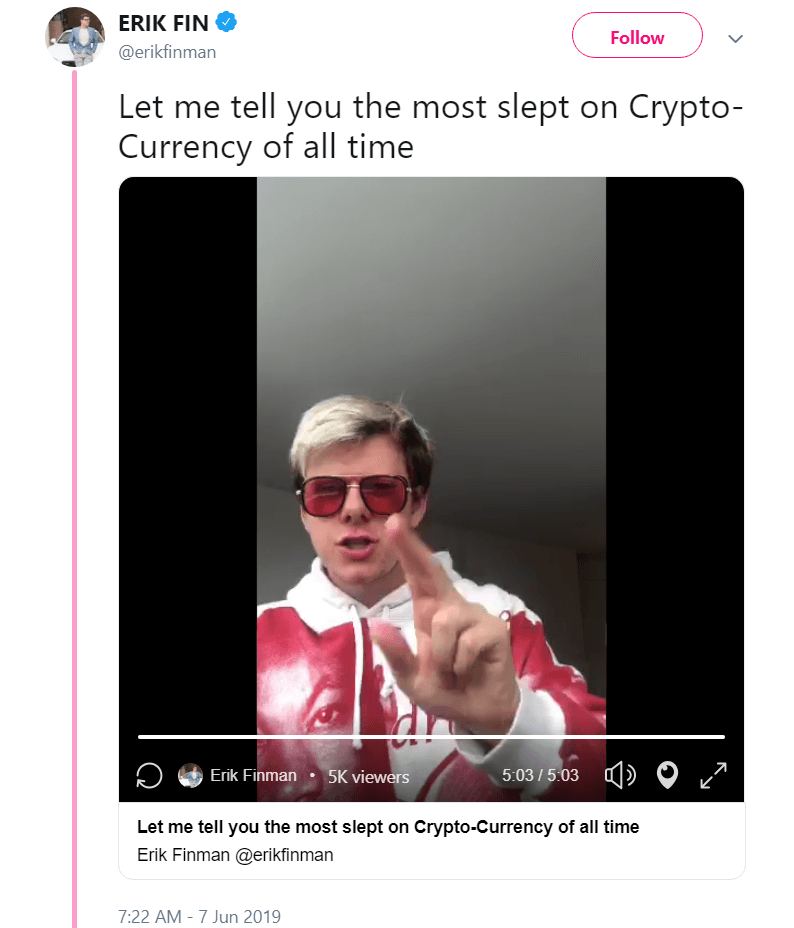Image resolution: width=794 pixels, height=928 pixels.
Task: Click Erik Finman @erikfinman card caption
Action: pos(235,855)
